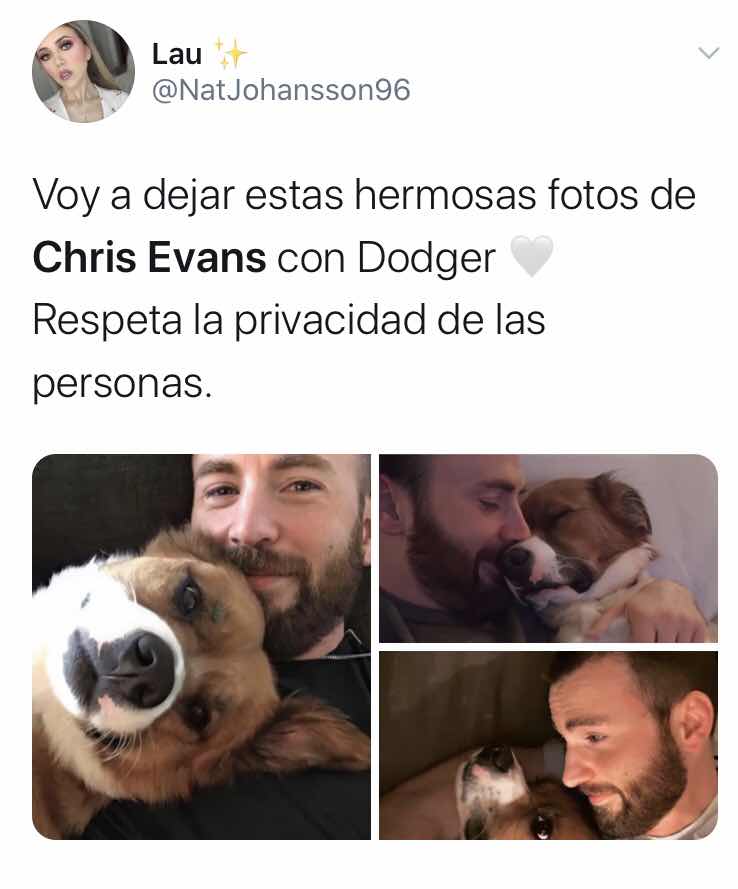Open the top-right photo of sleeping dog

pyautogui.click(x=548, y=548)
